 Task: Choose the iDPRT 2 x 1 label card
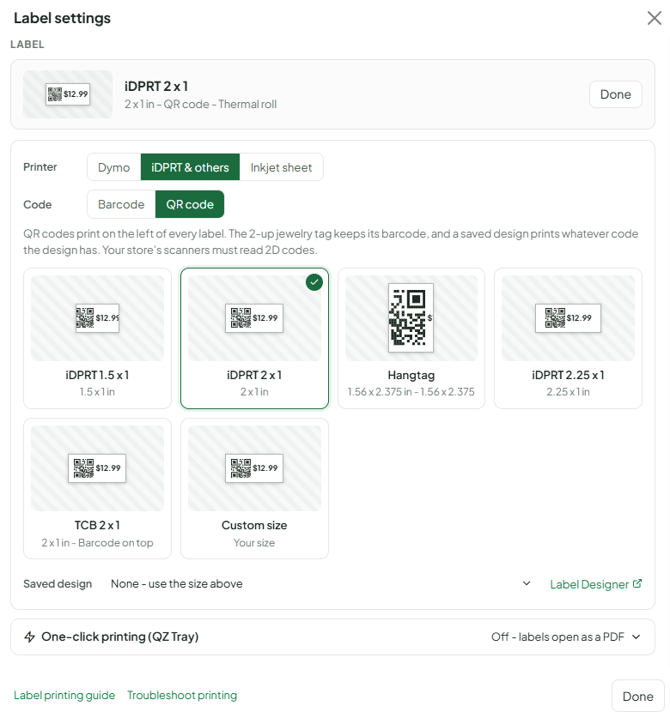click(x=254, y=338)
